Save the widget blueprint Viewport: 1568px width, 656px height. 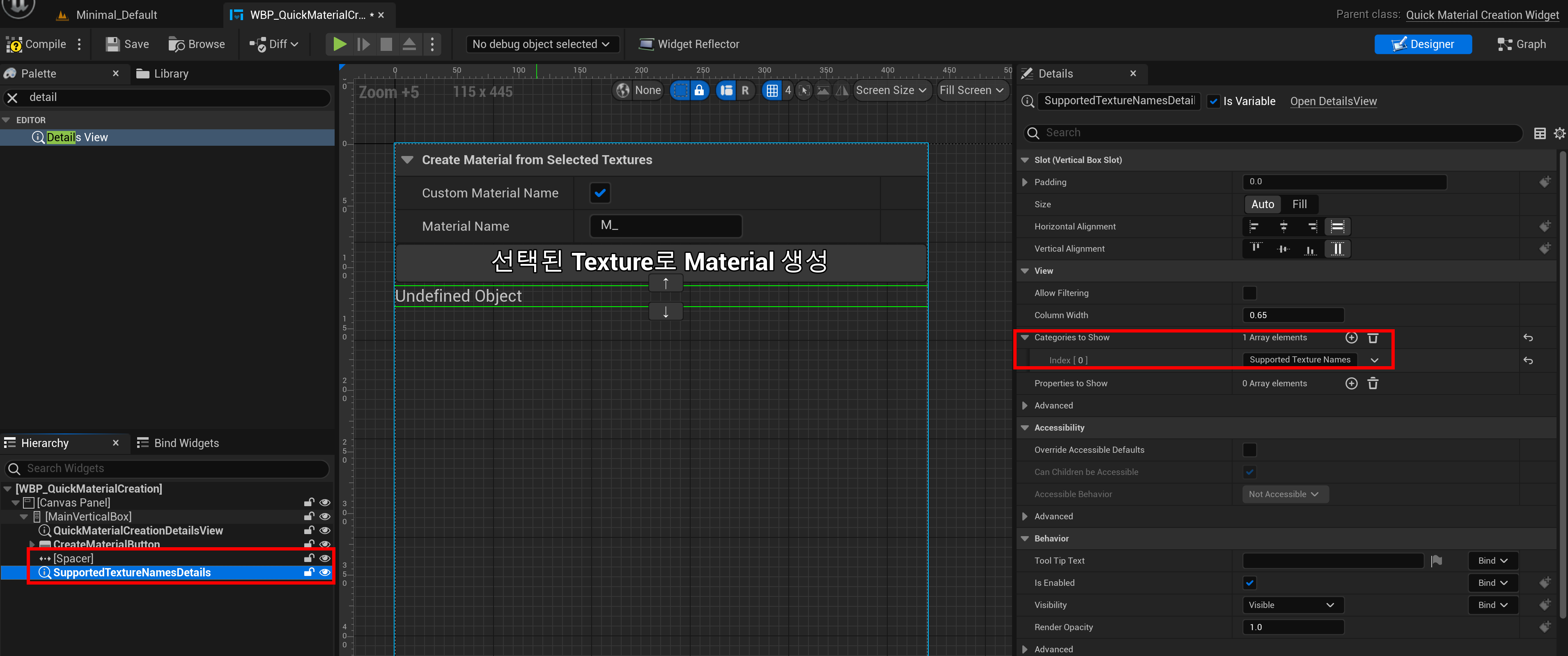127,44
